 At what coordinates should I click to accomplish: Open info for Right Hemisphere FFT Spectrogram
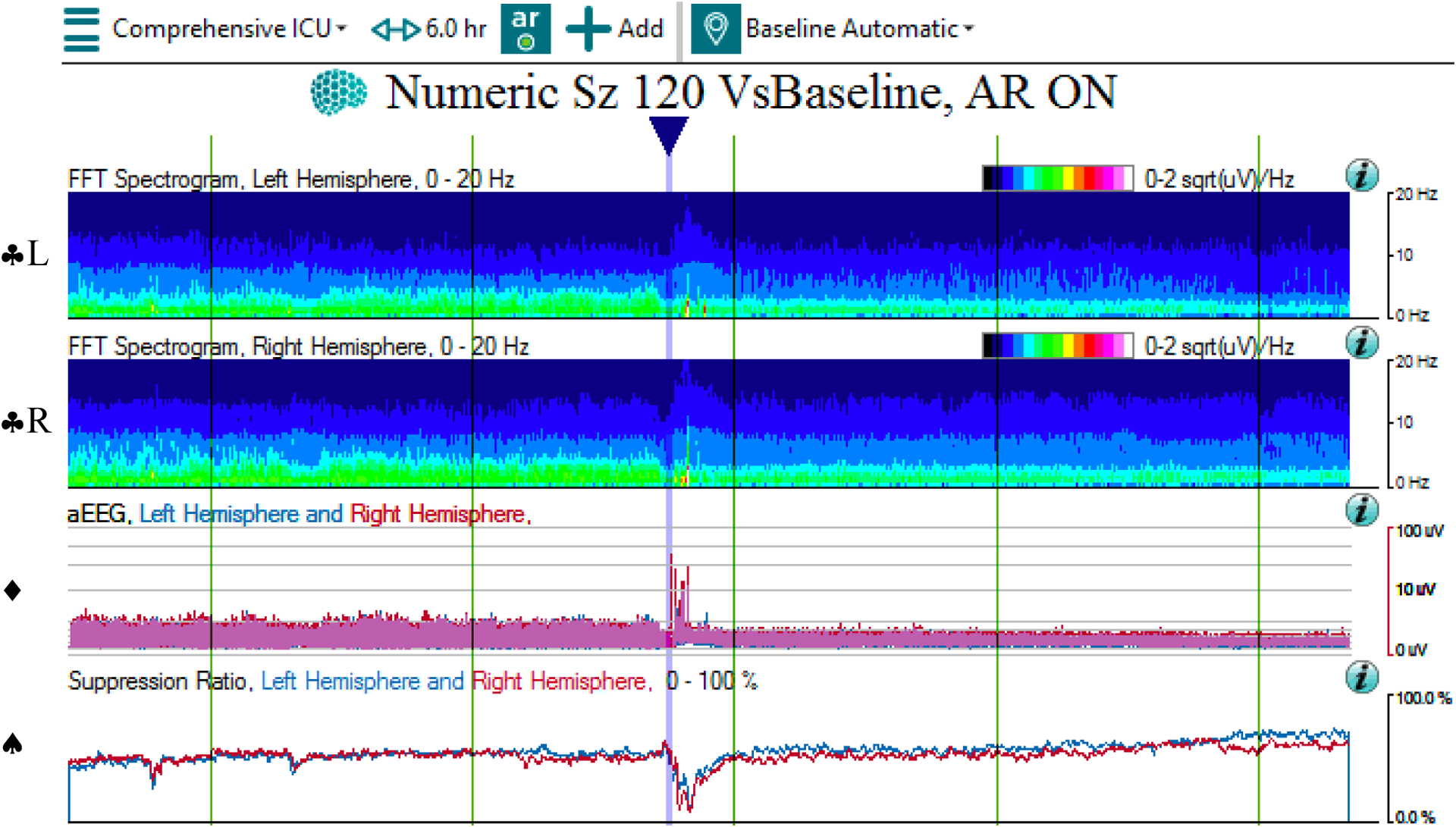click(1362, 343)
